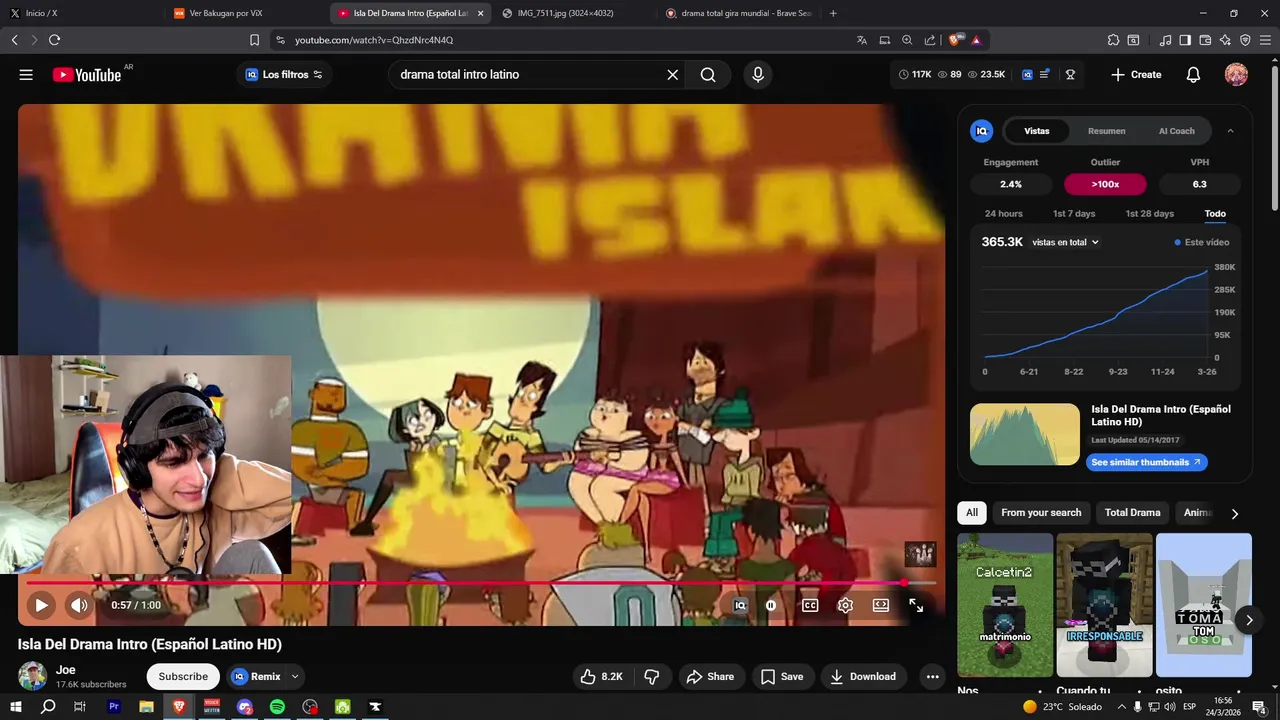Toggle autoplay switch in the player
Viewport: 1280px width, 720px height.
pos(771,605)
